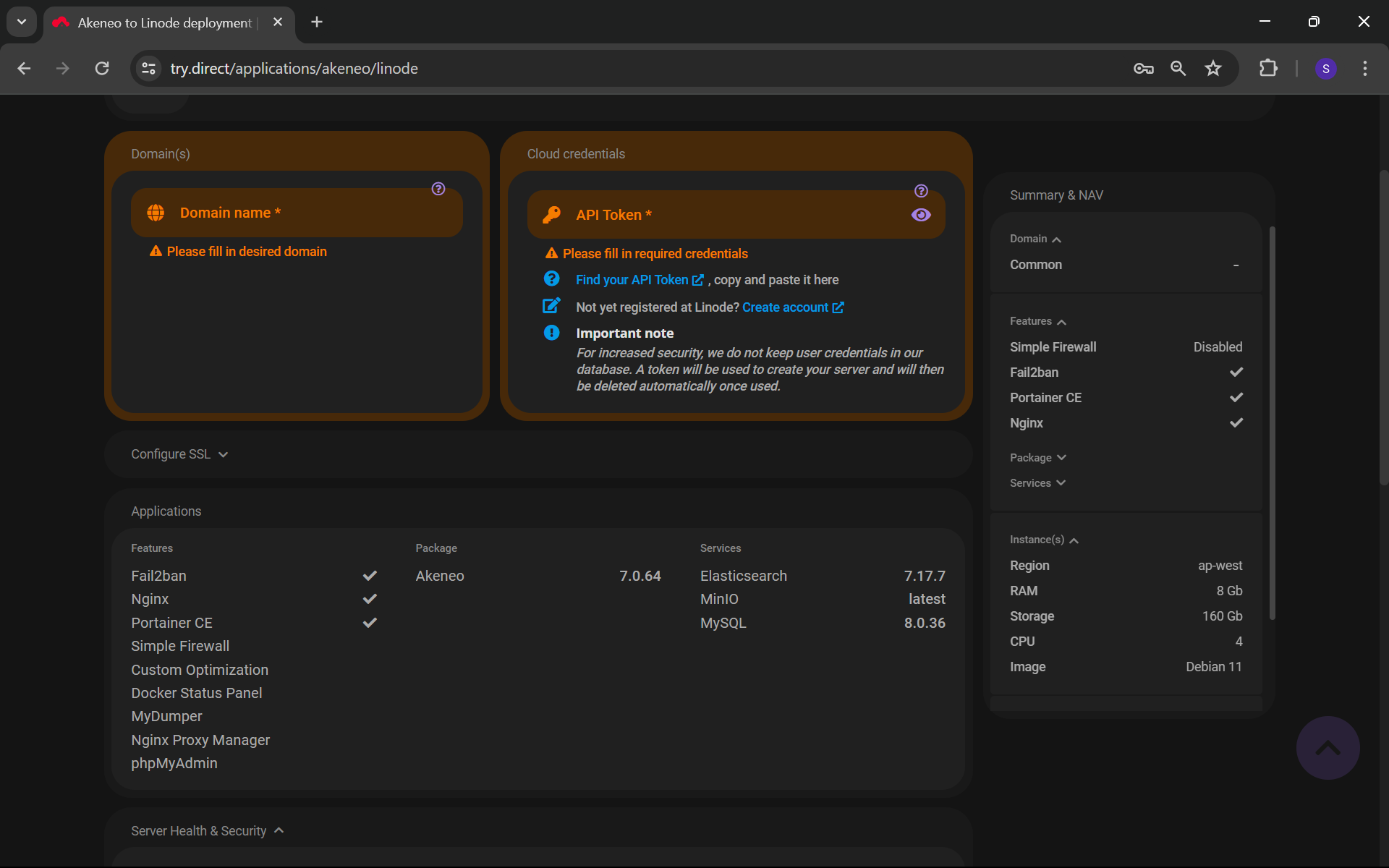Image resolution: width=1389 pixels, height=868 pixels.
Task: Toggle the Fail2ban feature checkmark in Applications
Action: pos(370,576)
